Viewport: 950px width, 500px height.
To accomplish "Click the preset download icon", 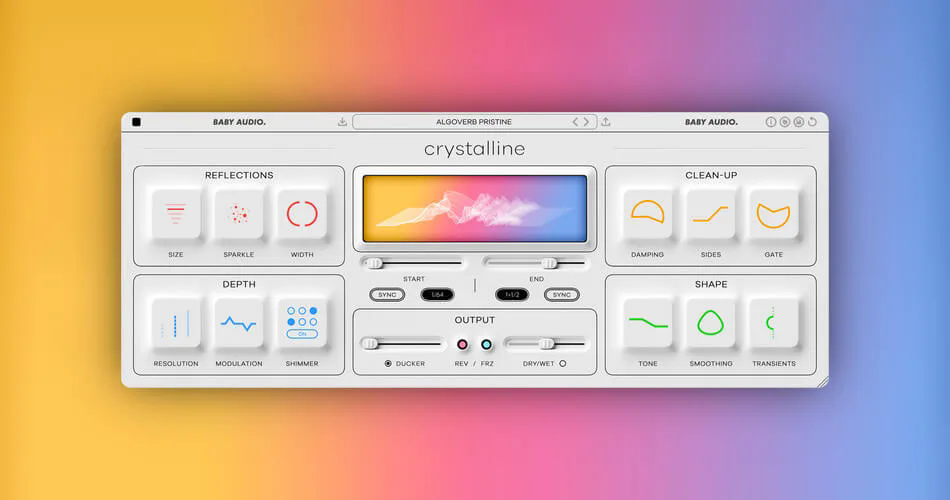I will pyautogui.click(x=342, y=122).
